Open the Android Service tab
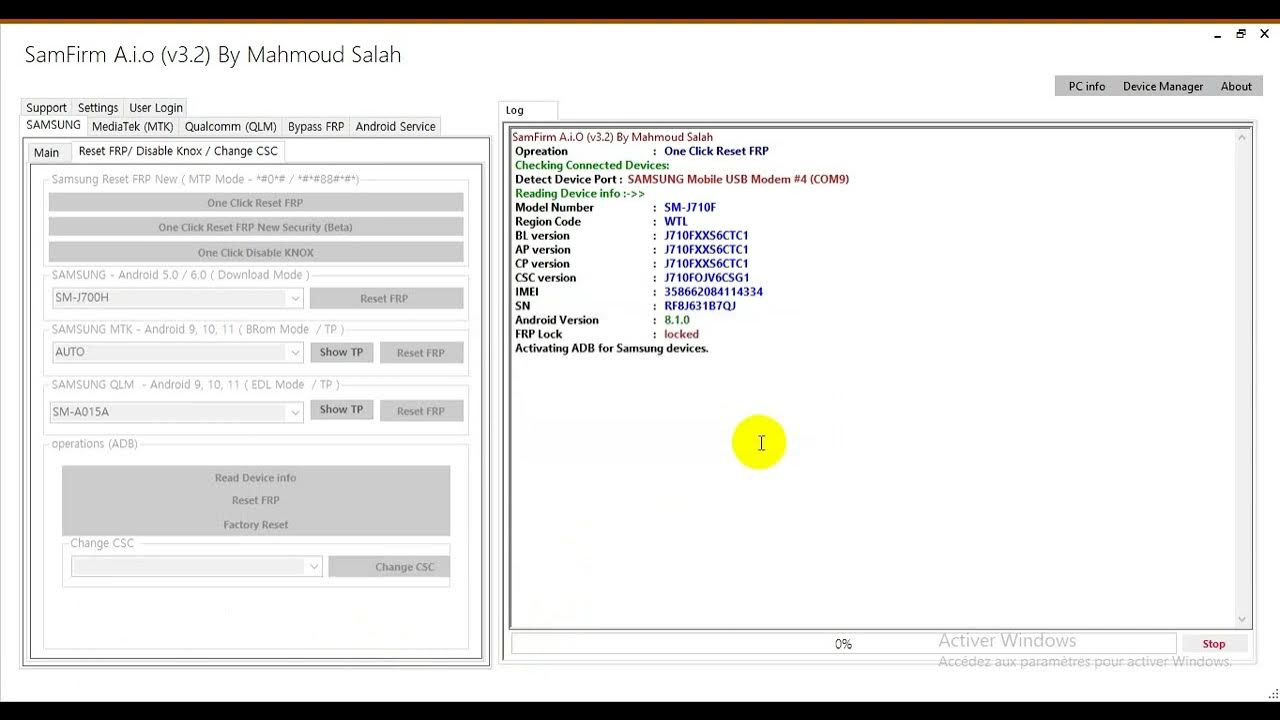 tap(395, 127)
